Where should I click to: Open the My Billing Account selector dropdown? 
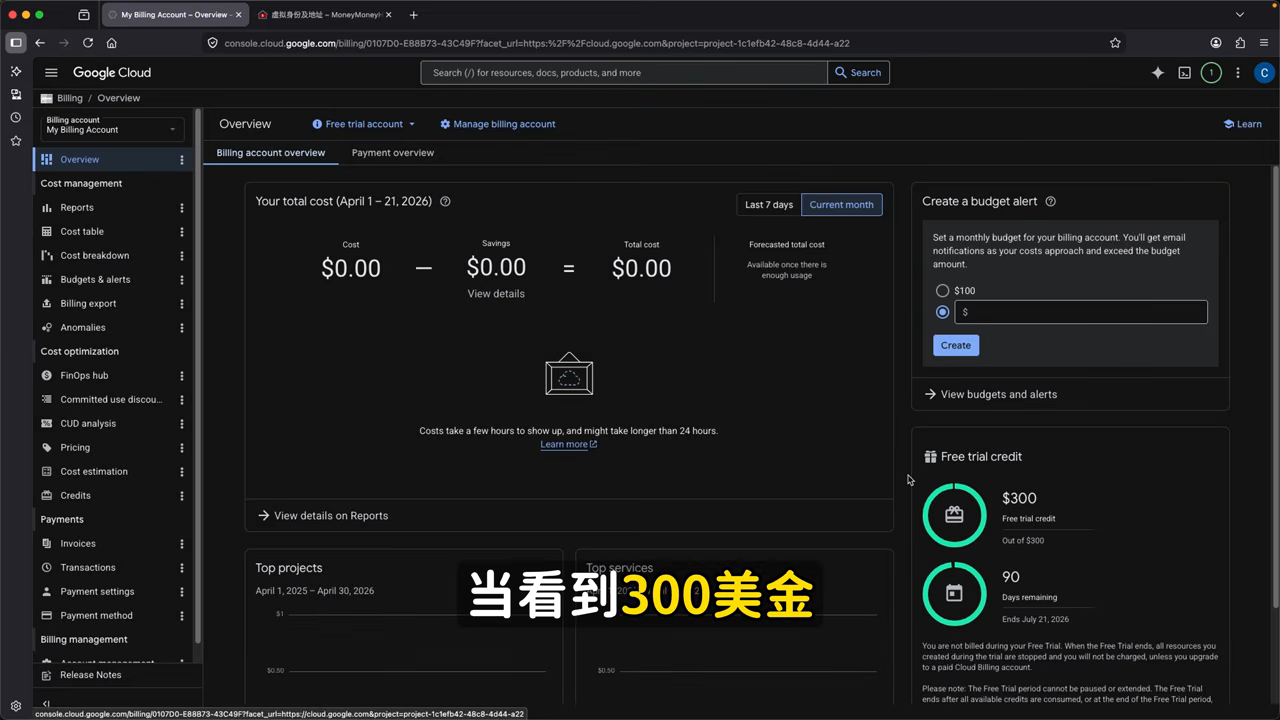pyautogui.click(x=112, y=129)
